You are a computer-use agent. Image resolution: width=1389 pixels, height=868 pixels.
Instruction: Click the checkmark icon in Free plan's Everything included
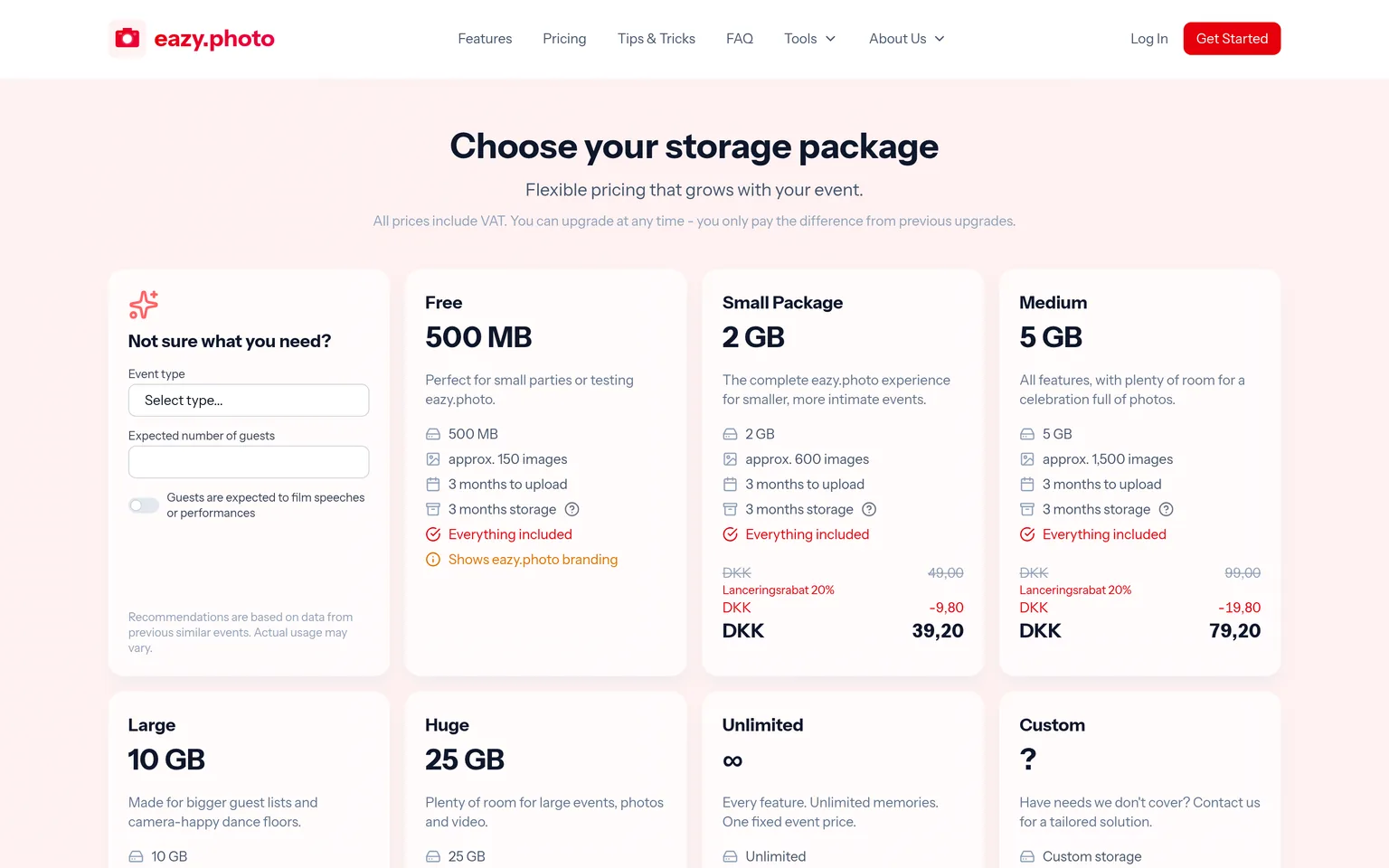coord(433,534)
